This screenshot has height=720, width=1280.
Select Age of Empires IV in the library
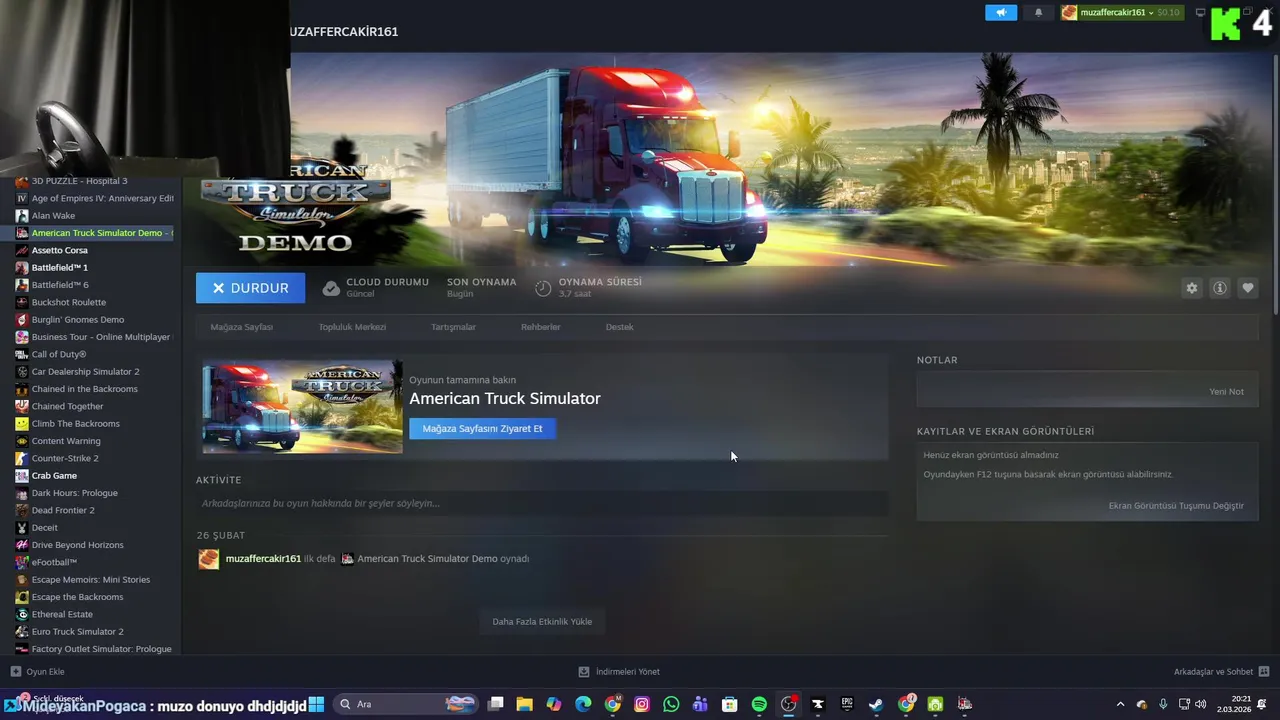click(x=102, y=198)
